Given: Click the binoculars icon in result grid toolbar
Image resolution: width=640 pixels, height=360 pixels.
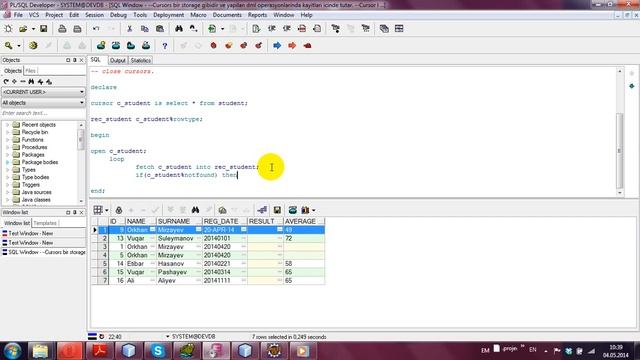Looking at the screenshot, I should 196,210.
